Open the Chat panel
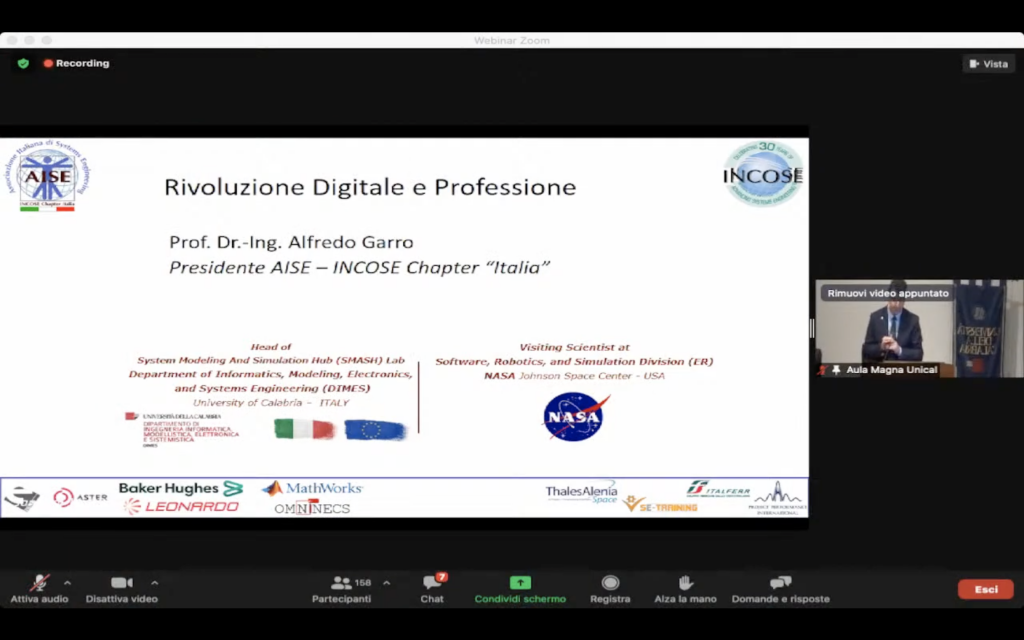 [x=432, y=589]
